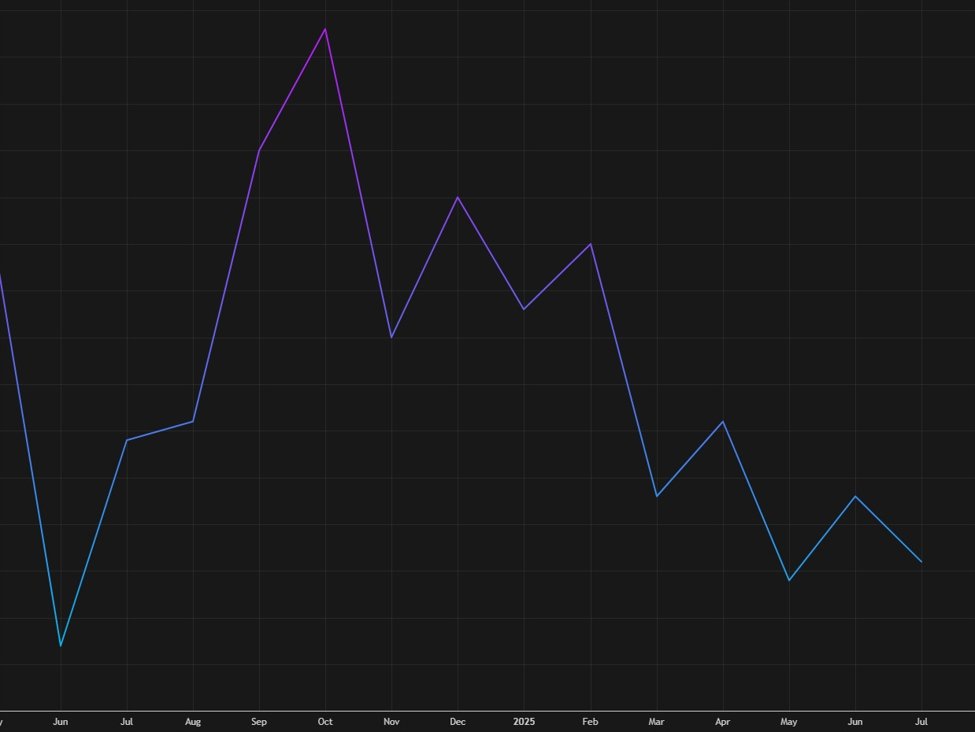Viewport: 975px width, 732px height.
Task: Select the March 2025 data point on line
Action: (x=656, y=496)
